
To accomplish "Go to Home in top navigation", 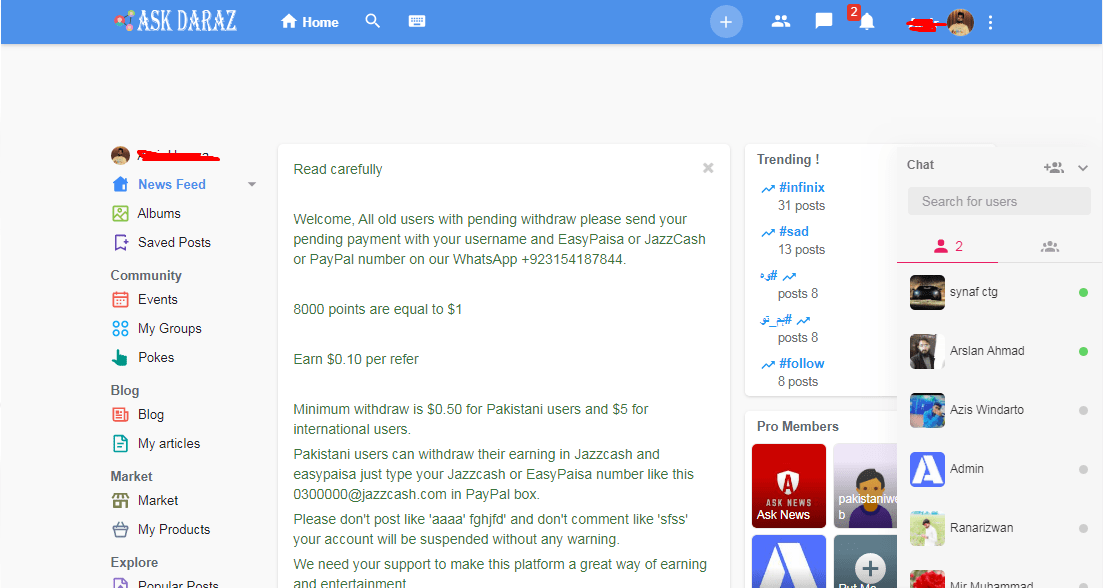I will click(x=309, y=22).
